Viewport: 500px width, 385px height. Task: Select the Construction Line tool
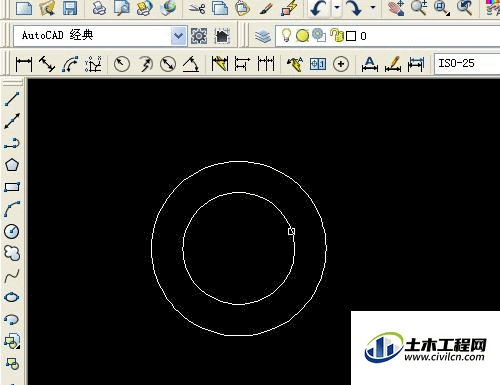point(12,121)
